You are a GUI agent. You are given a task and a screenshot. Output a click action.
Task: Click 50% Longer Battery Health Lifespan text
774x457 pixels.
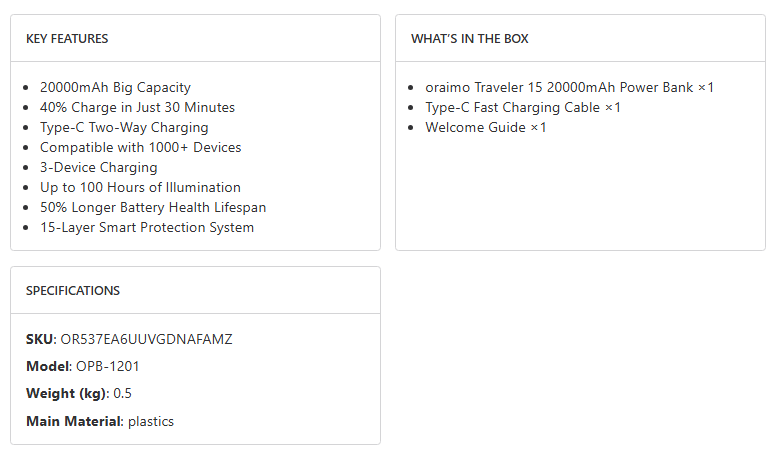[x=153, y=207]
